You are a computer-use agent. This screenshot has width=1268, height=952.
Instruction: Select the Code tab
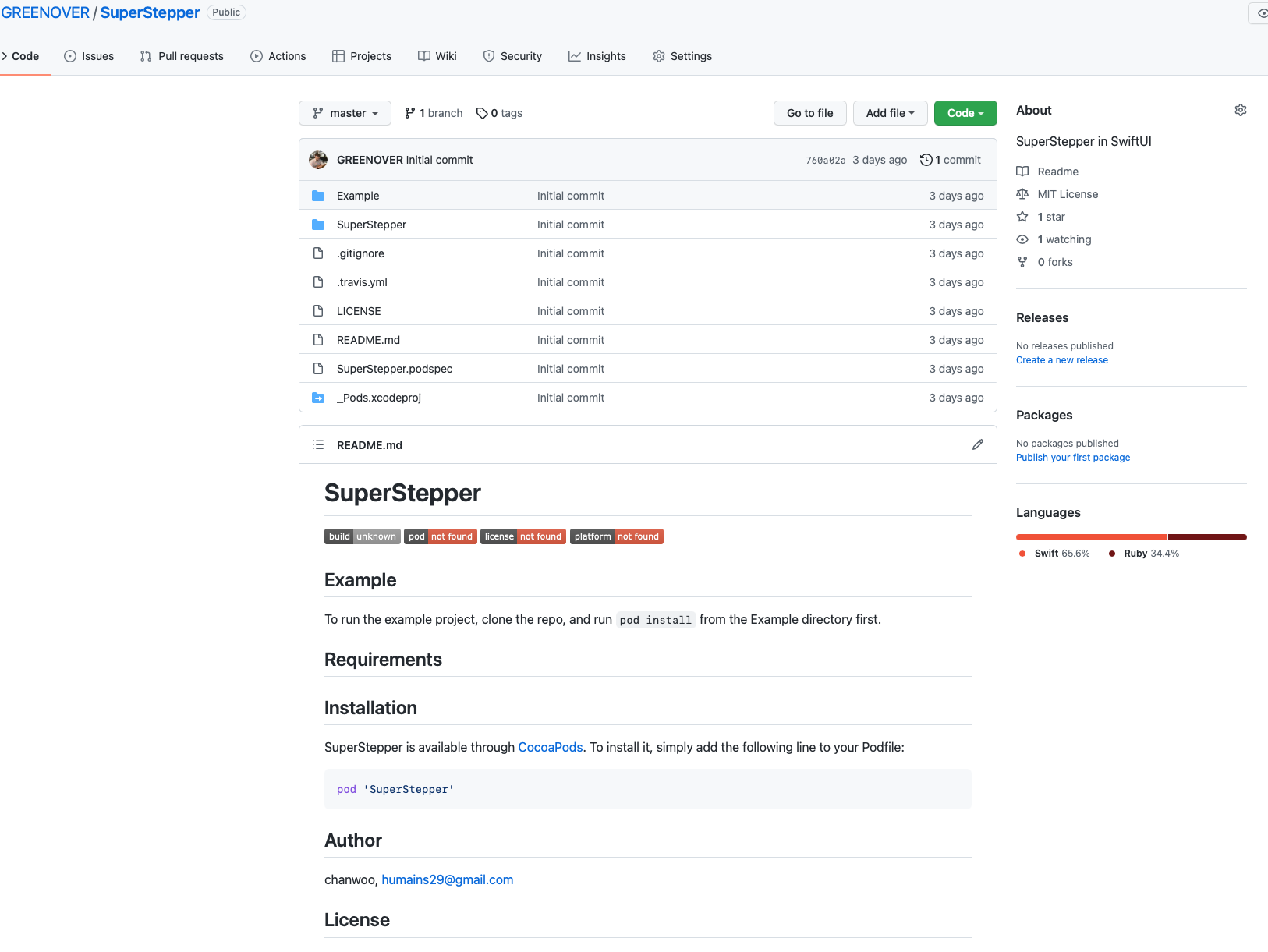(x=21, y=56)
